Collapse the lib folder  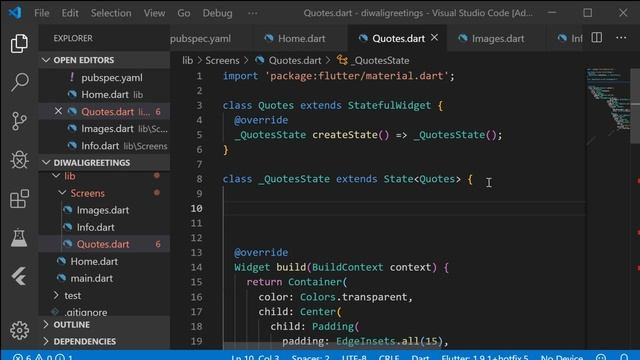pos(56,176)
